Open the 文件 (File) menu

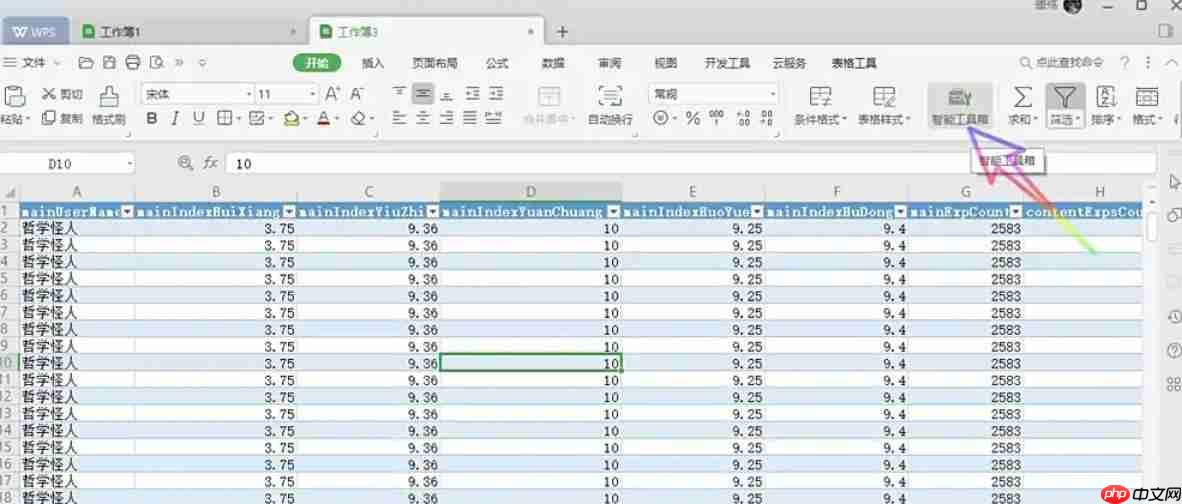[x=34, y=63]
